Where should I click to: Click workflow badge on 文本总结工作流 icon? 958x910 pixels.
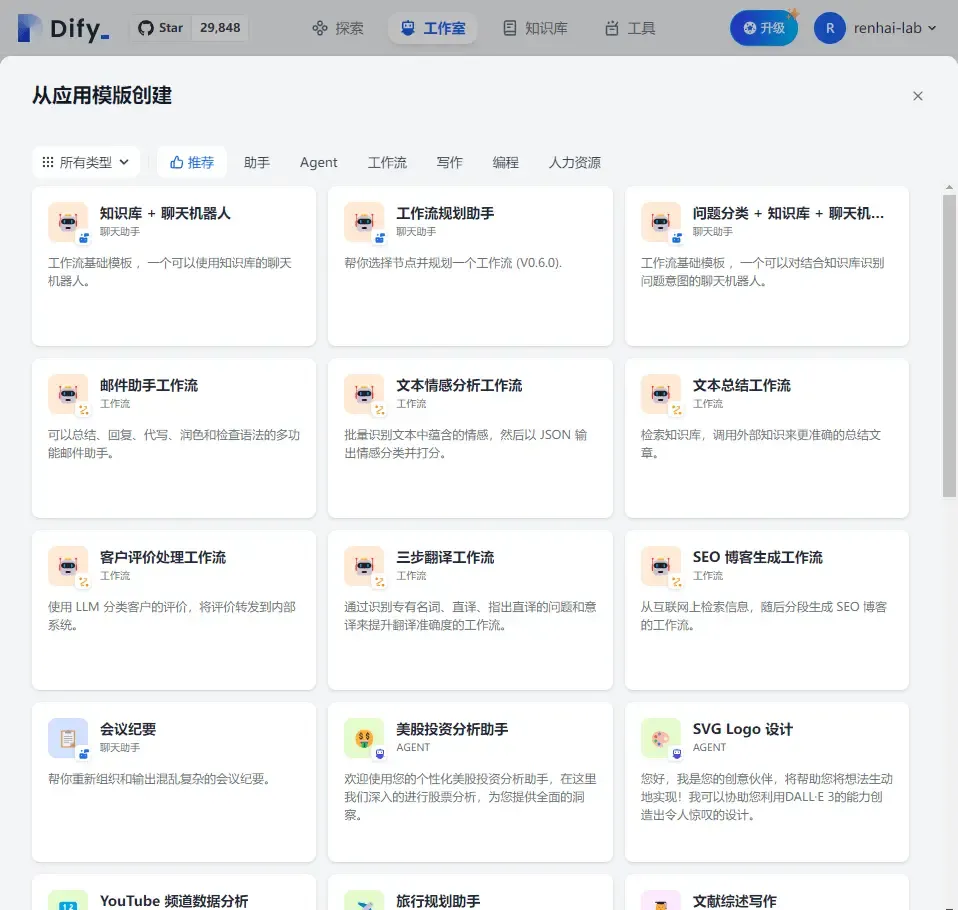coord(676,410)
